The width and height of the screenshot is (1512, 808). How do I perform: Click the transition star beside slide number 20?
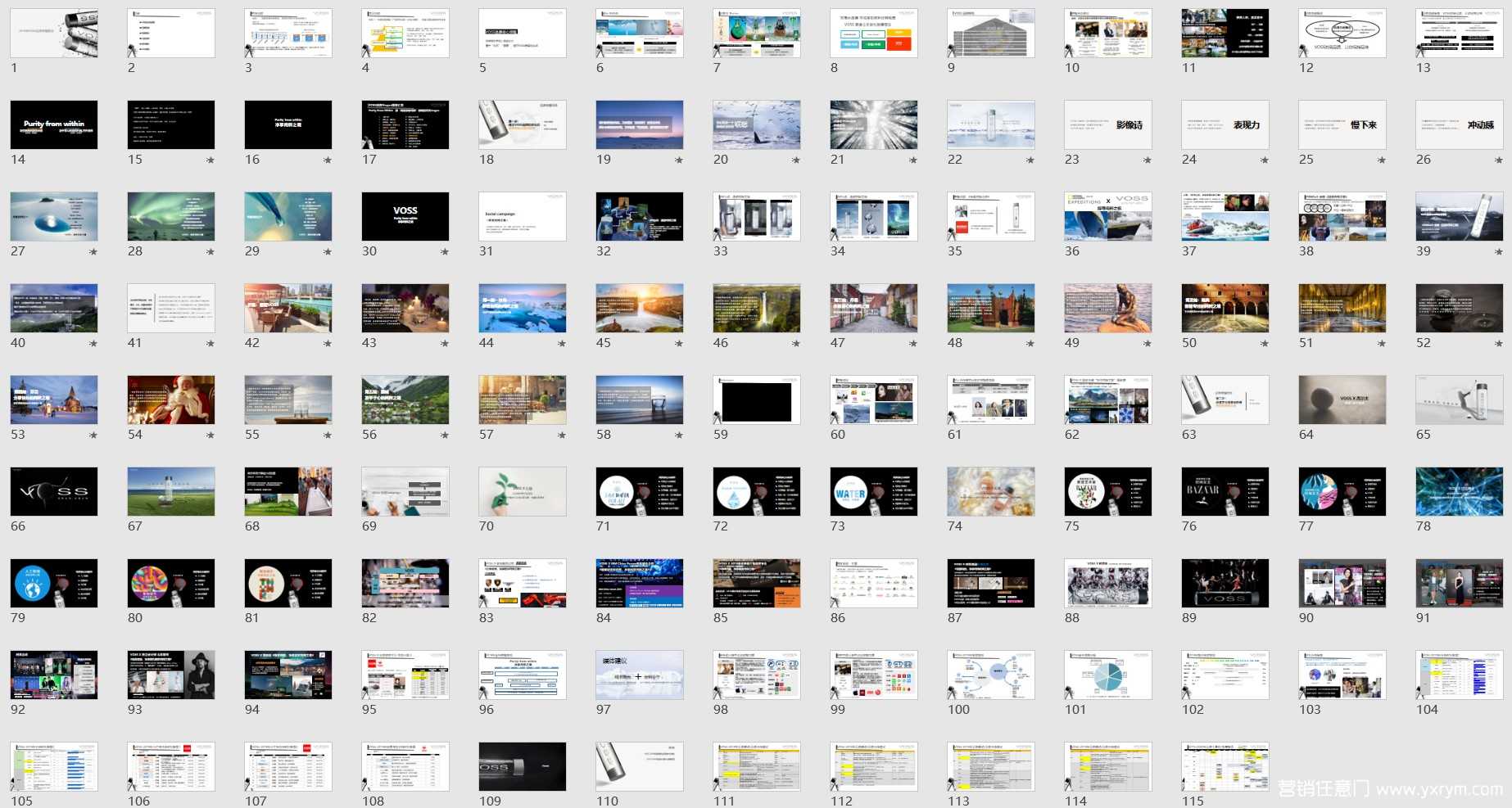796,160
